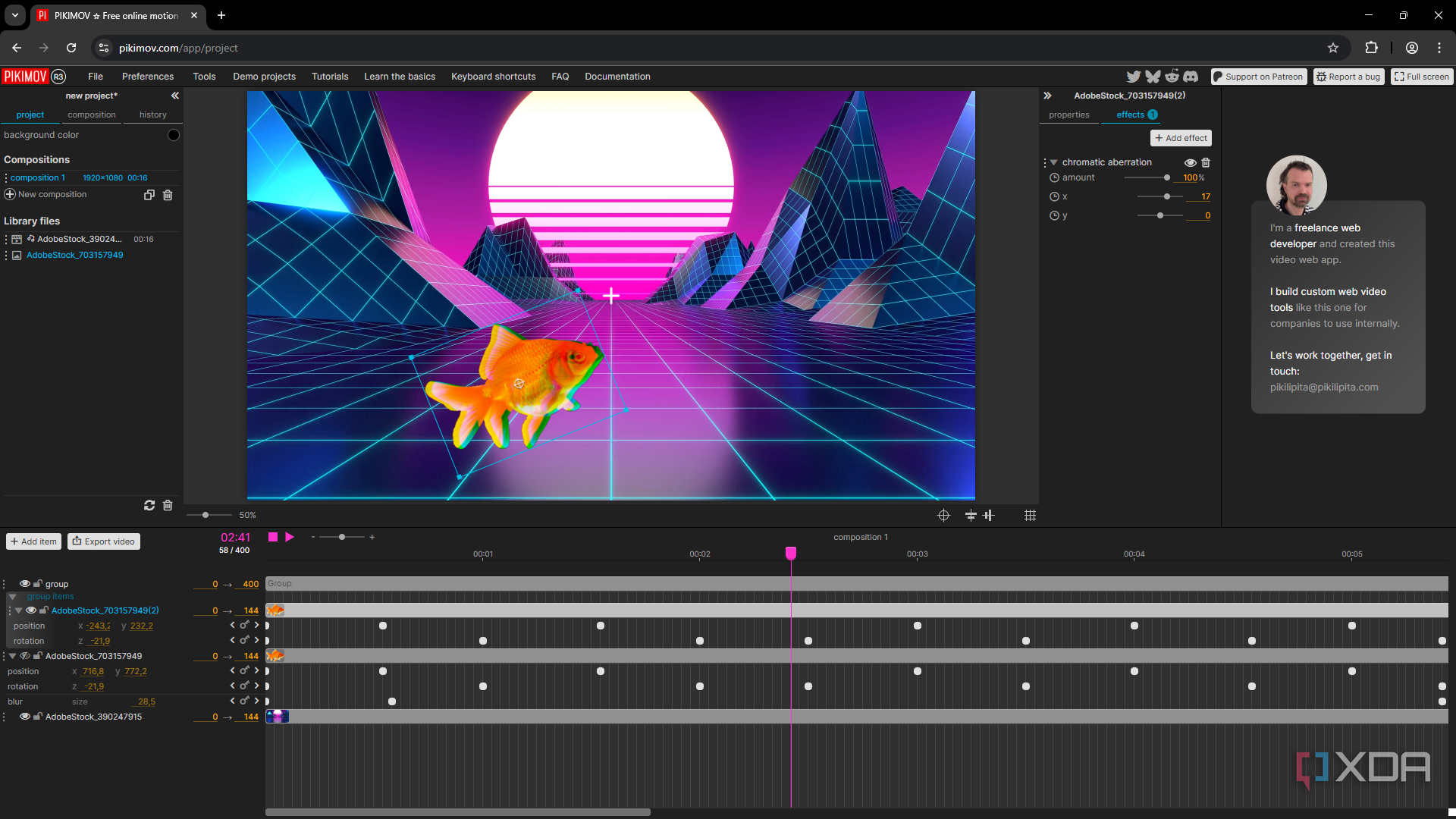Lock the AdobeStock_390247915 layer
Screen dimensions: 1456x819
pos(37,717)
